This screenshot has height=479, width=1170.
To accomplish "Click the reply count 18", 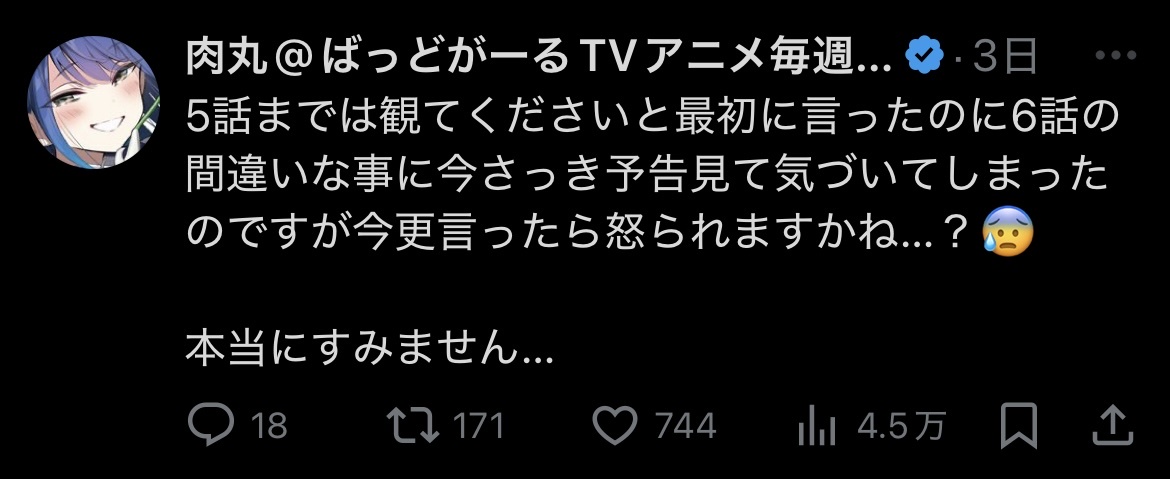I will point(269,426).
